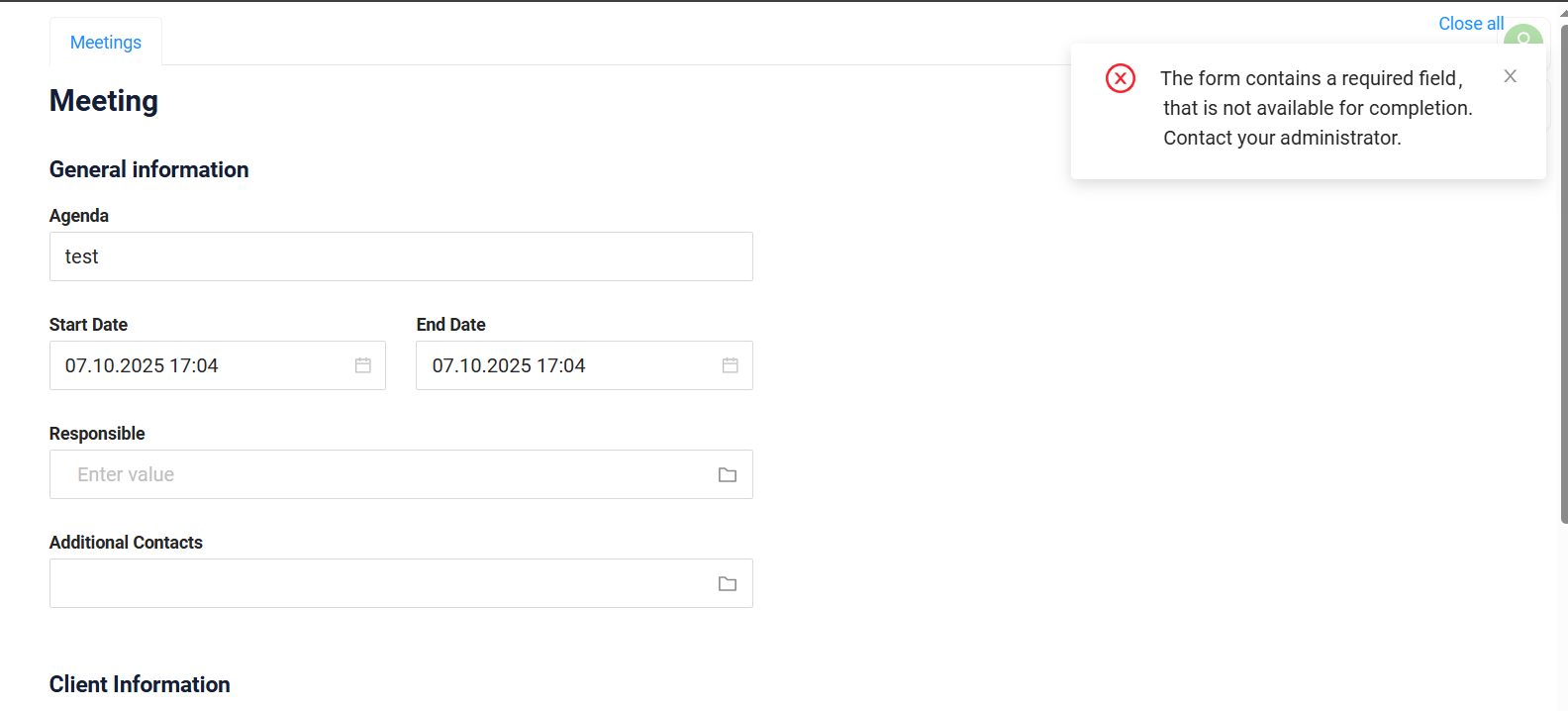The height and width of the screenshot is (711, 1568).
Task: Click the General information section heading
Action: pyautogui.click(x=149, y=169)
